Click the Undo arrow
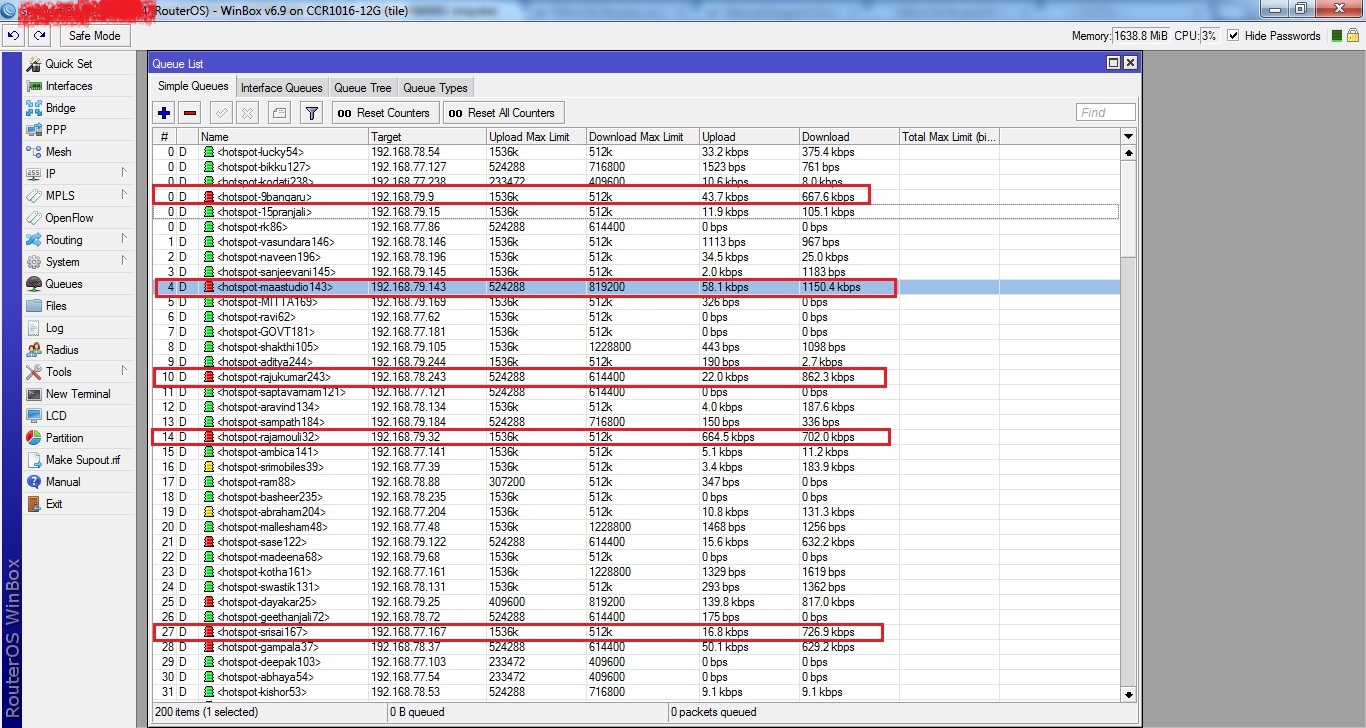This screenshot has width=1366, height=728. (x=13, y=35)
